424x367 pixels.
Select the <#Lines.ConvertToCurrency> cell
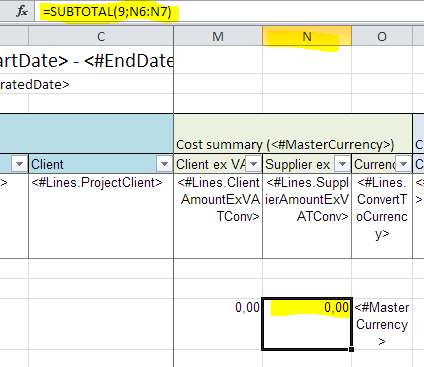382,216
